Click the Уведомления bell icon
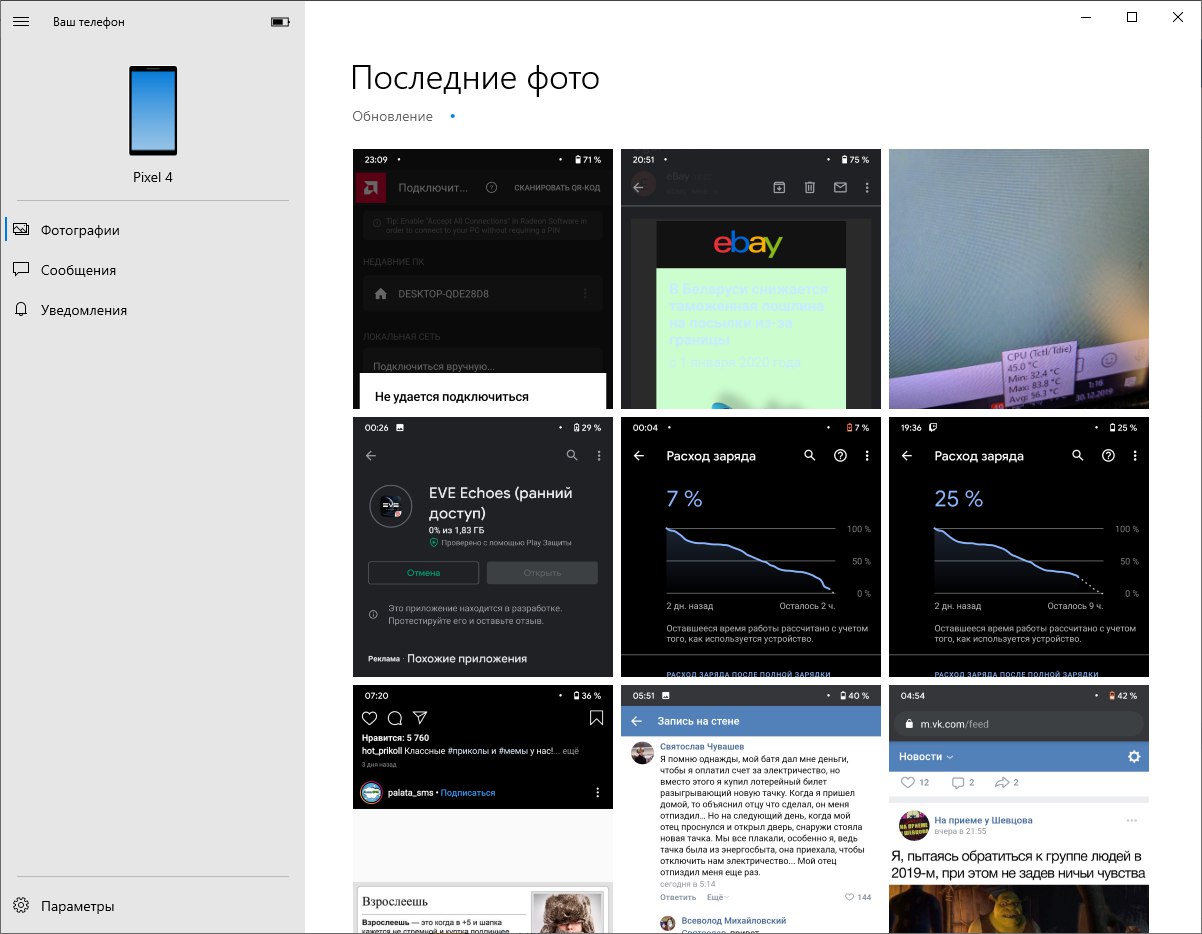1202x934 pixels. click(x=21, y=310)
